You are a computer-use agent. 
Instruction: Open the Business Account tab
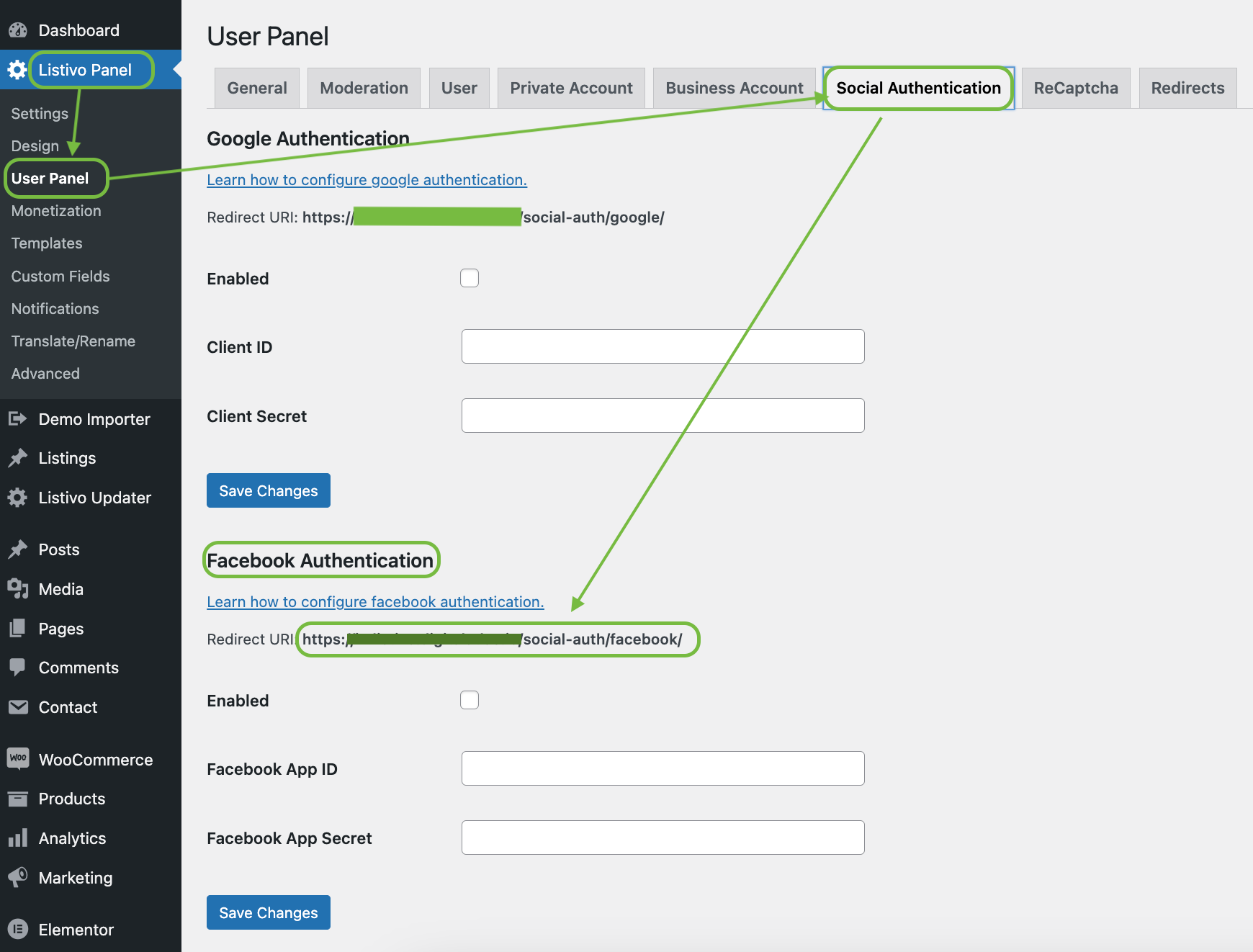tap(735, 88)
